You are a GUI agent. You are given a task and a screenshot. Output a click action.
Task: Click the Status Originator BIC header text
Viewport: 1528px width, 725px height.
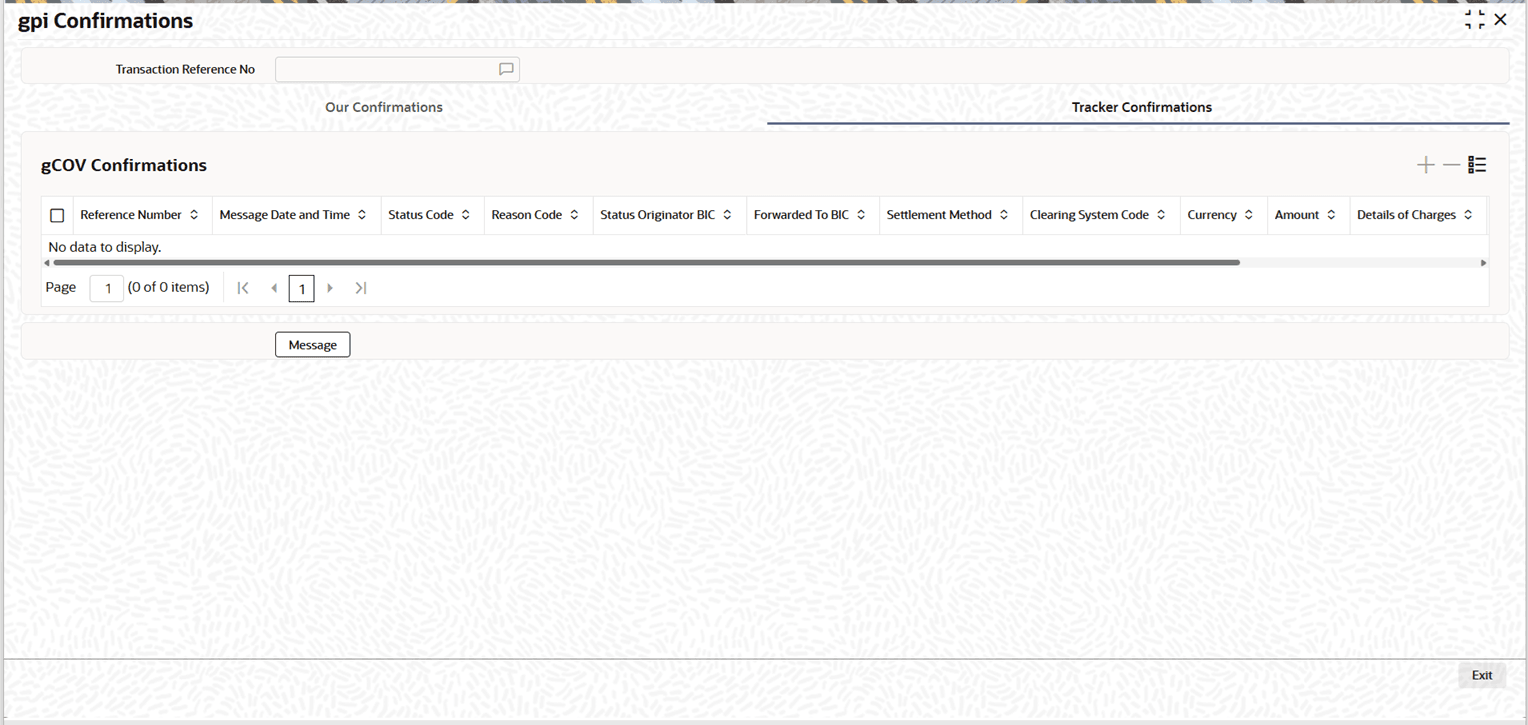658,215
